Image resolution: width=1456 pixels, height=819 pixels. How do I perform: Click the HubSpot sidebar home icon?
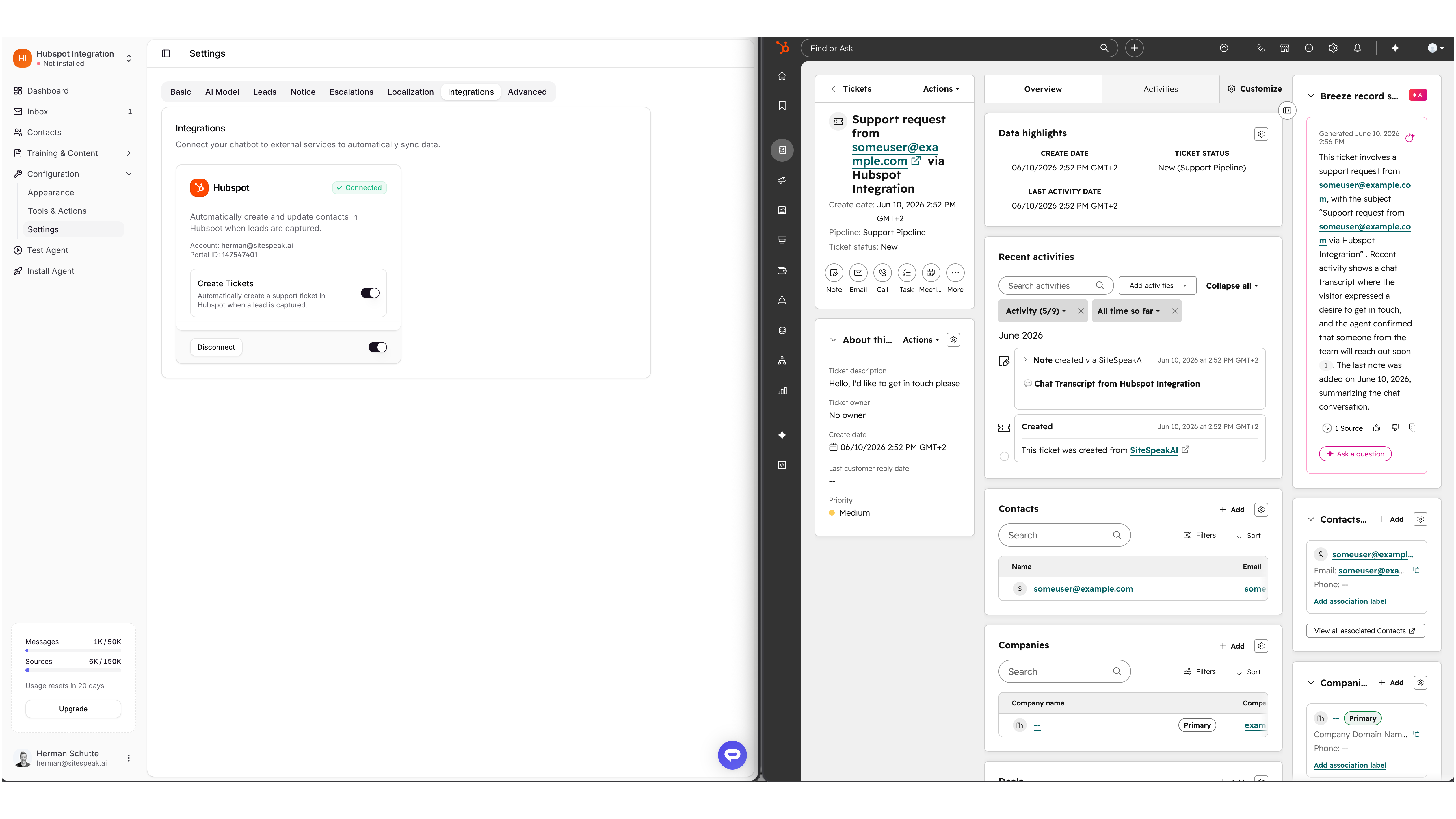pyautogui.click(x=782, y=76)
